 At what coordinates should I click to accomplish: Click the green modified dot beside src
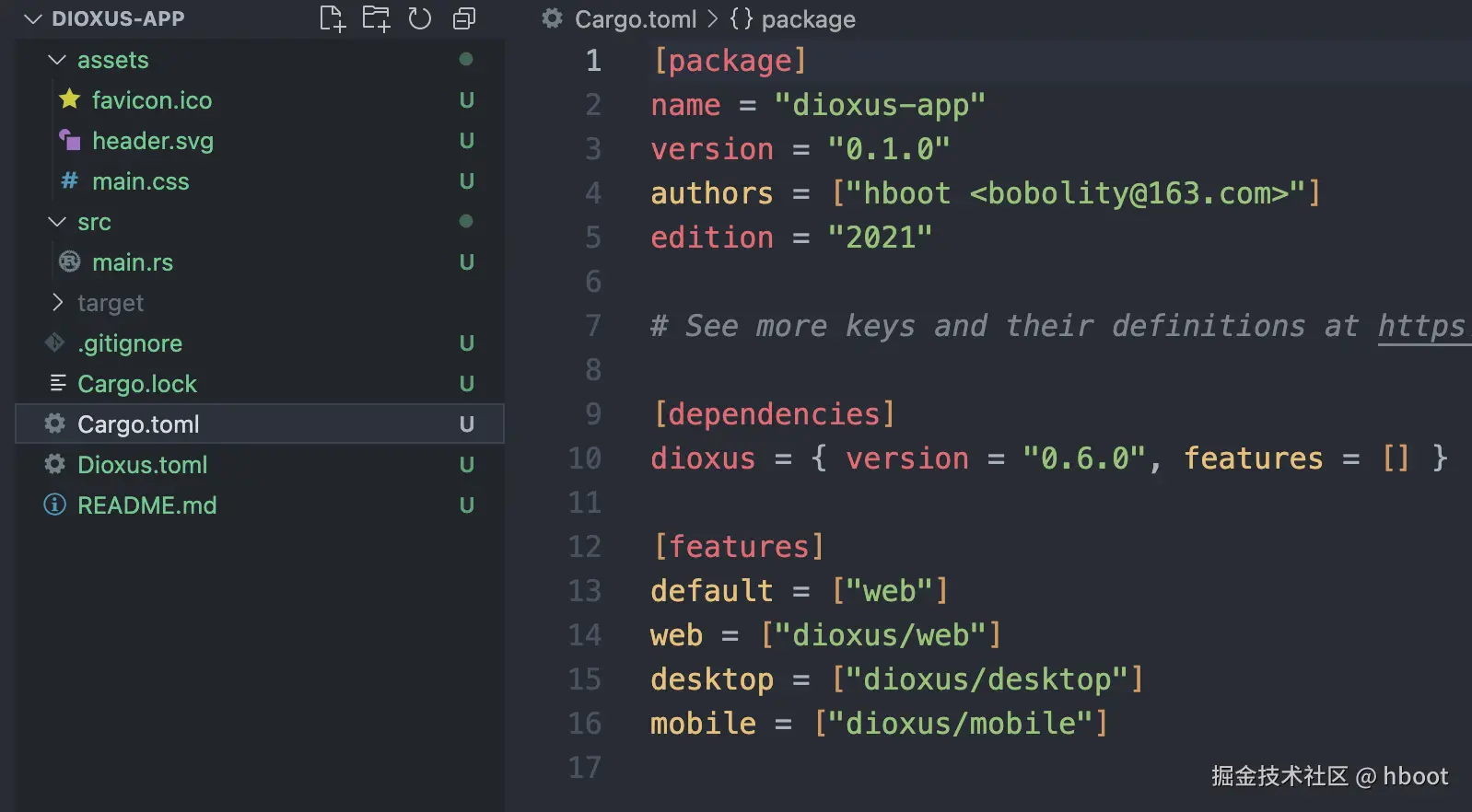click(466, 221)
